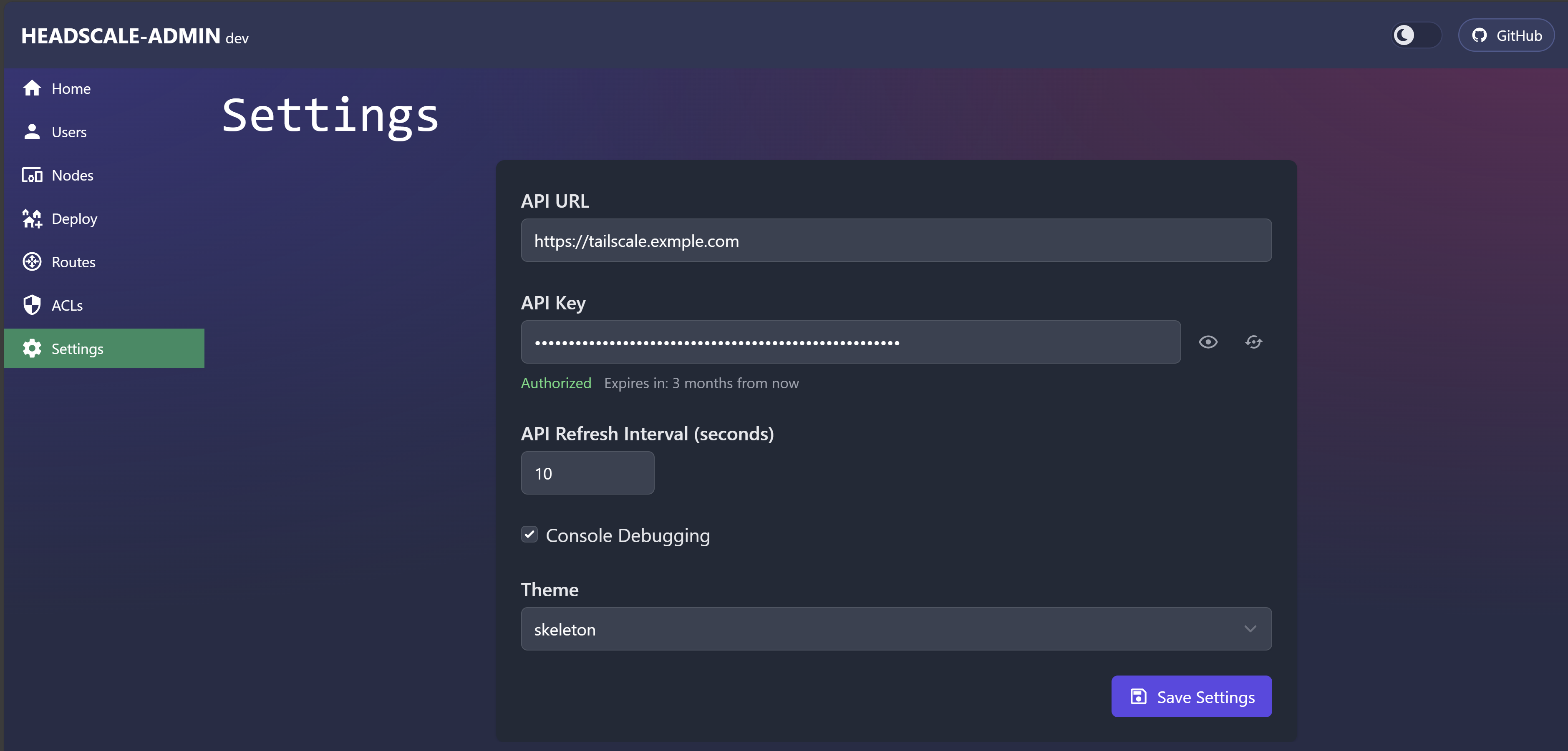1568x751 pixels.
Task: Click the ACLs shield icon
Action: coord(32,305)
